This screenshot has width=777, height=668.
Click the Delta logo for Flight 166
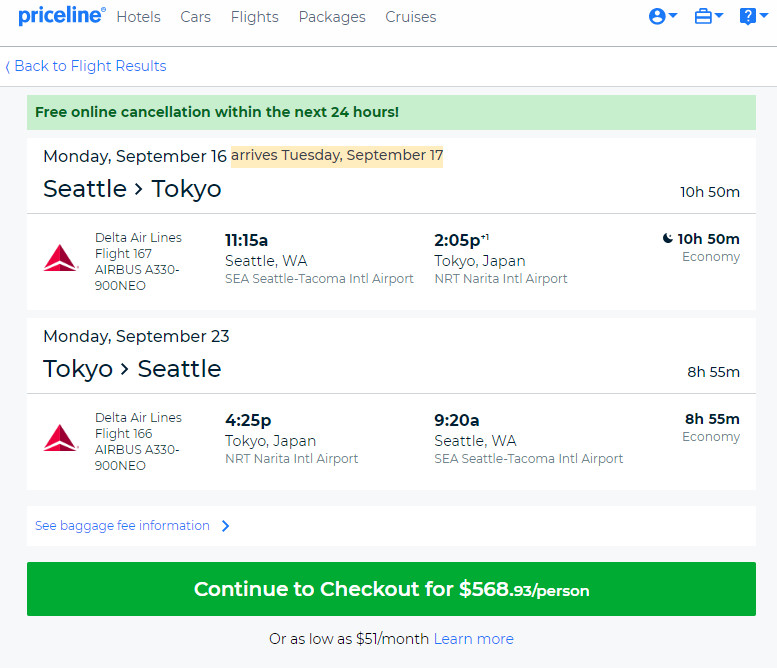click(x=60, y=438)
